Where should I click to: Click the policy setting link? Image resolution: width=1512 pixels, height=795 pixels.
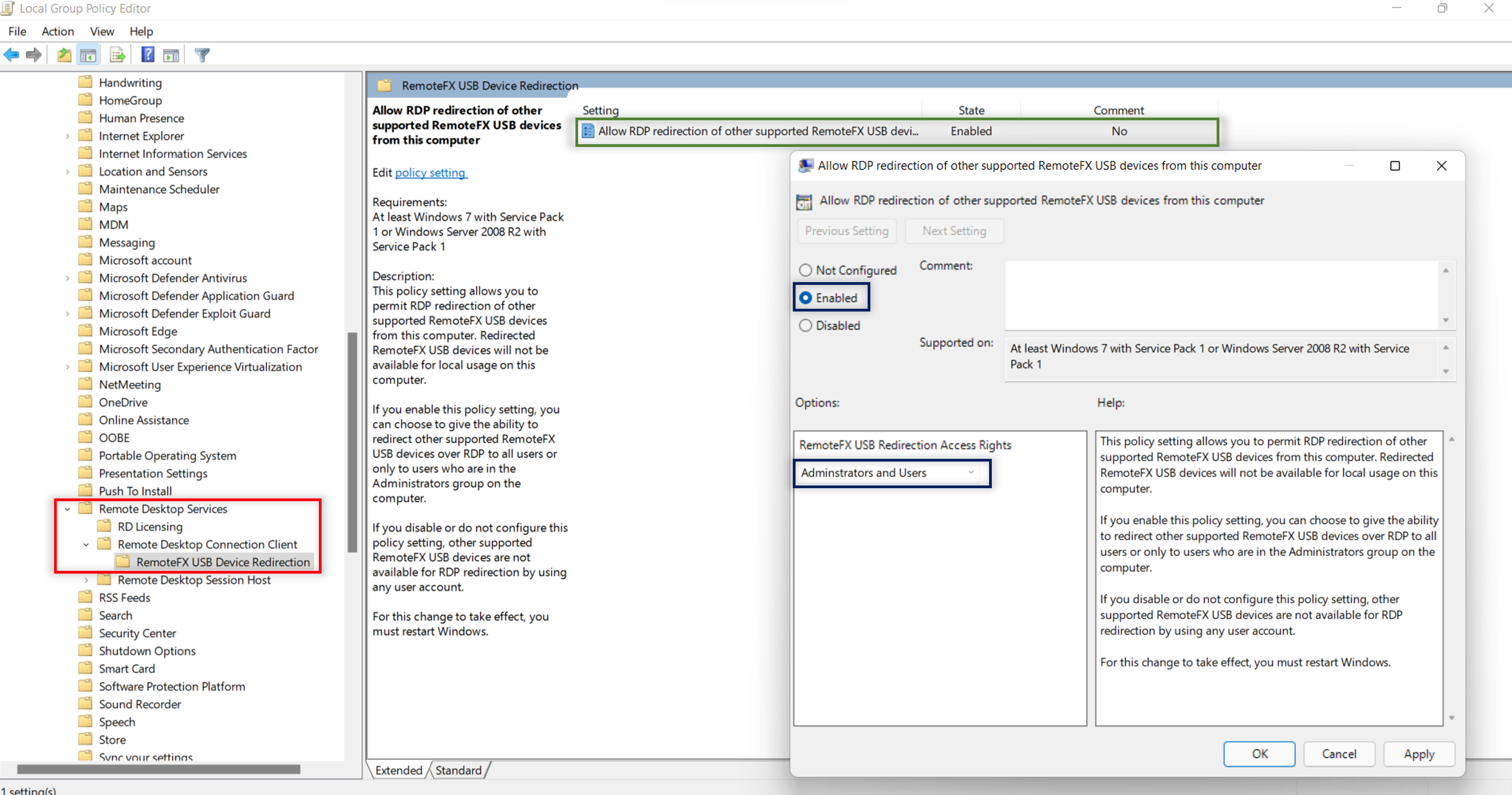[430, 173]
